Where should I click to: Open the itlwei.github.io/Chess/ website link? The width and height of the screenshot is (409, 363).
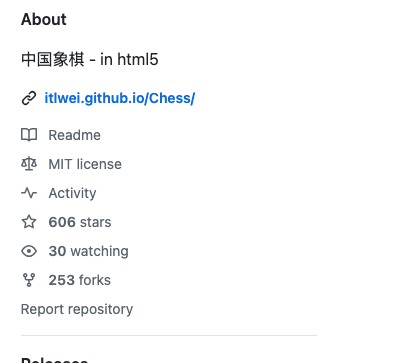[120, 98]
